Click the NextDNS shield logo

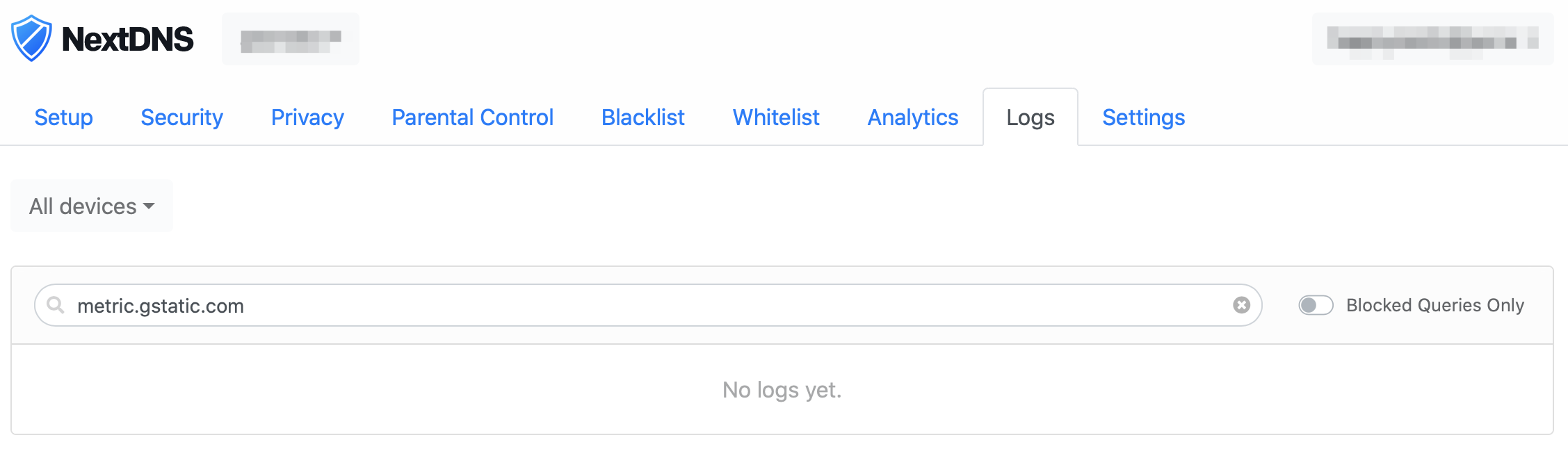32,38
